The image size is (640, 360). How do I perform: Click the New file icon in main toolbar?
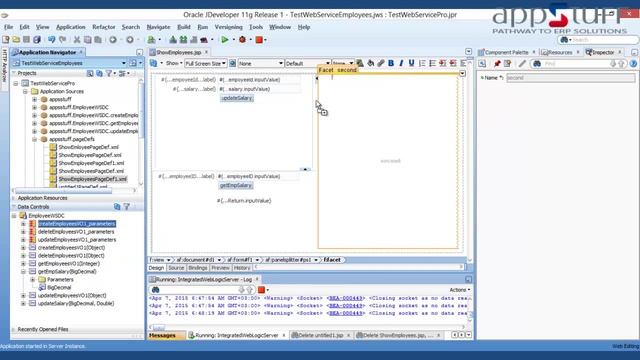coord(6,40)
